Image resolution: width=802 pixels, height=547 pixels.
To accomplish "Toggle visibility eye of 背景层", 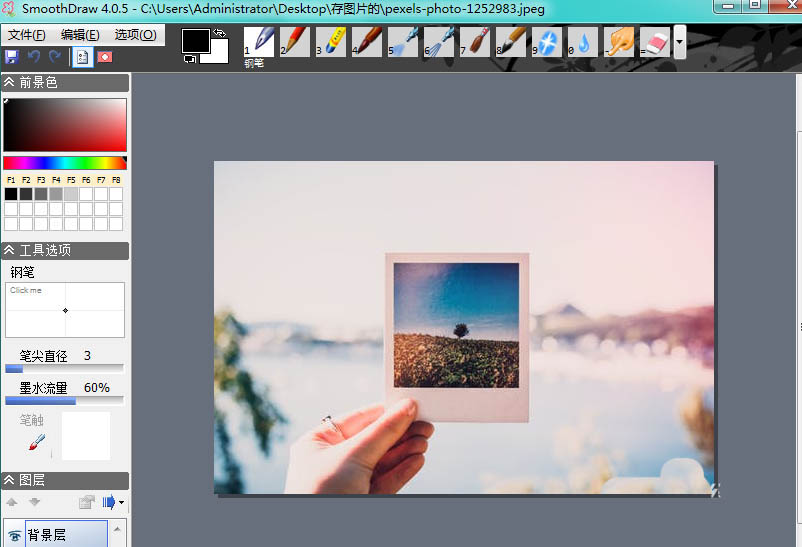I will pos(14,535).
